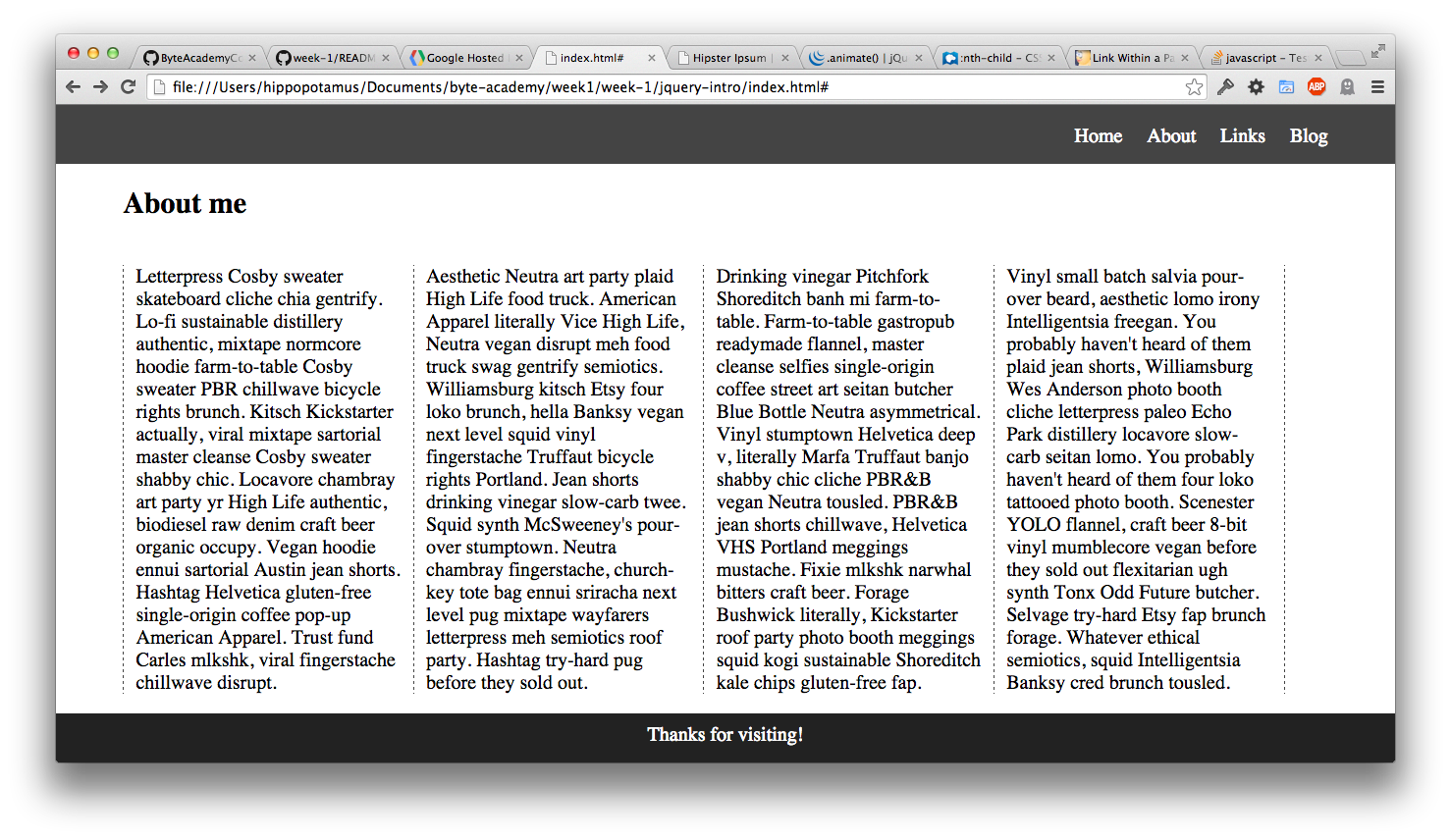Open the gear extension icon
The width and height of the screenshot is (1451, 840).
(x=1256, y=87)
